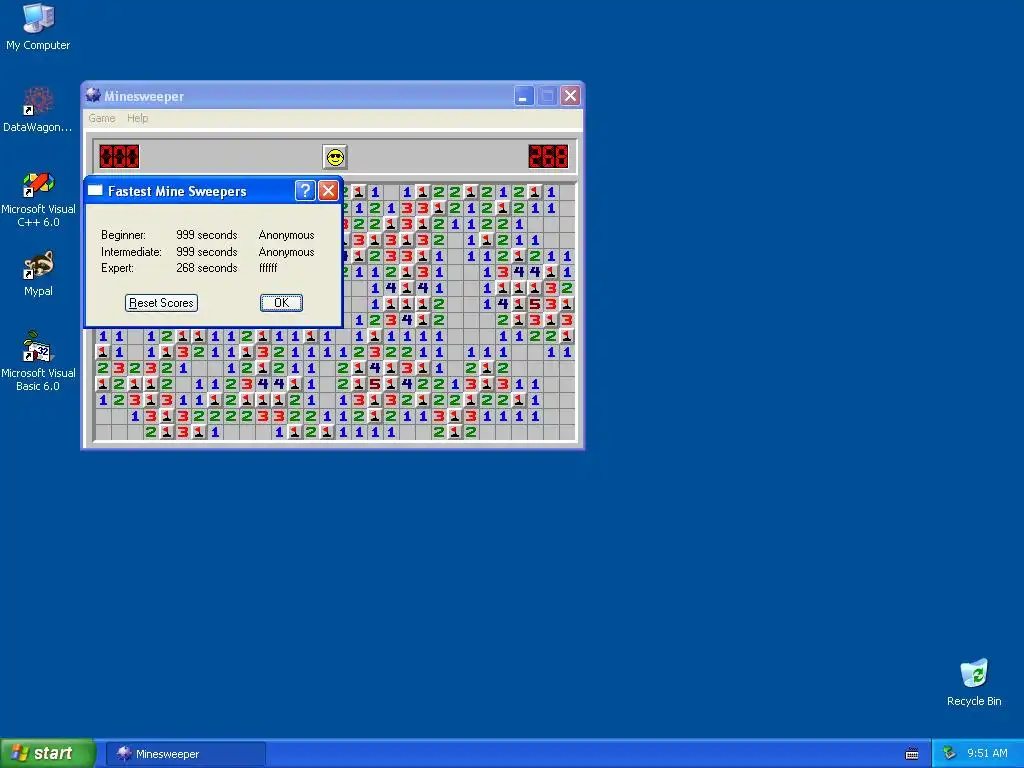Click the keyboard icon in the taskbar
Screen dimensions: 1024x768
[x=912, y=754]
